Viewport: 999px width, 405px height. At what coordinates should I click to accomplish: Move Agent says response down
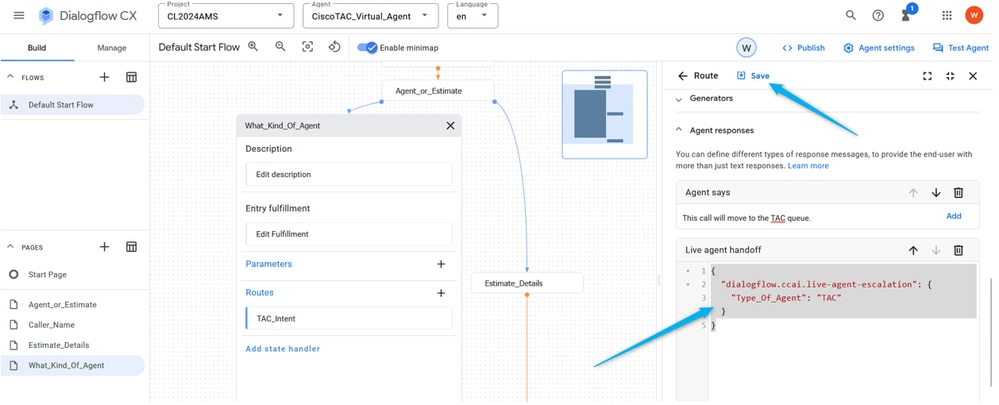coord(936,192)
